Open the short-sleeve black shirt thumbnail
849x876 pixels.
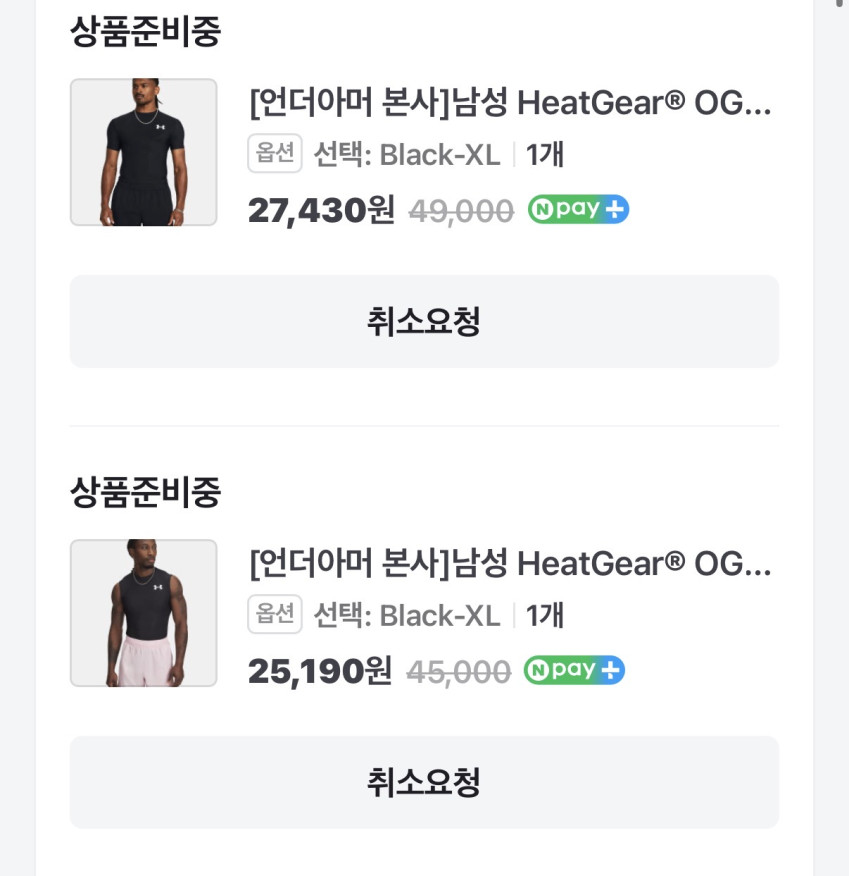(x=143, y=152)
